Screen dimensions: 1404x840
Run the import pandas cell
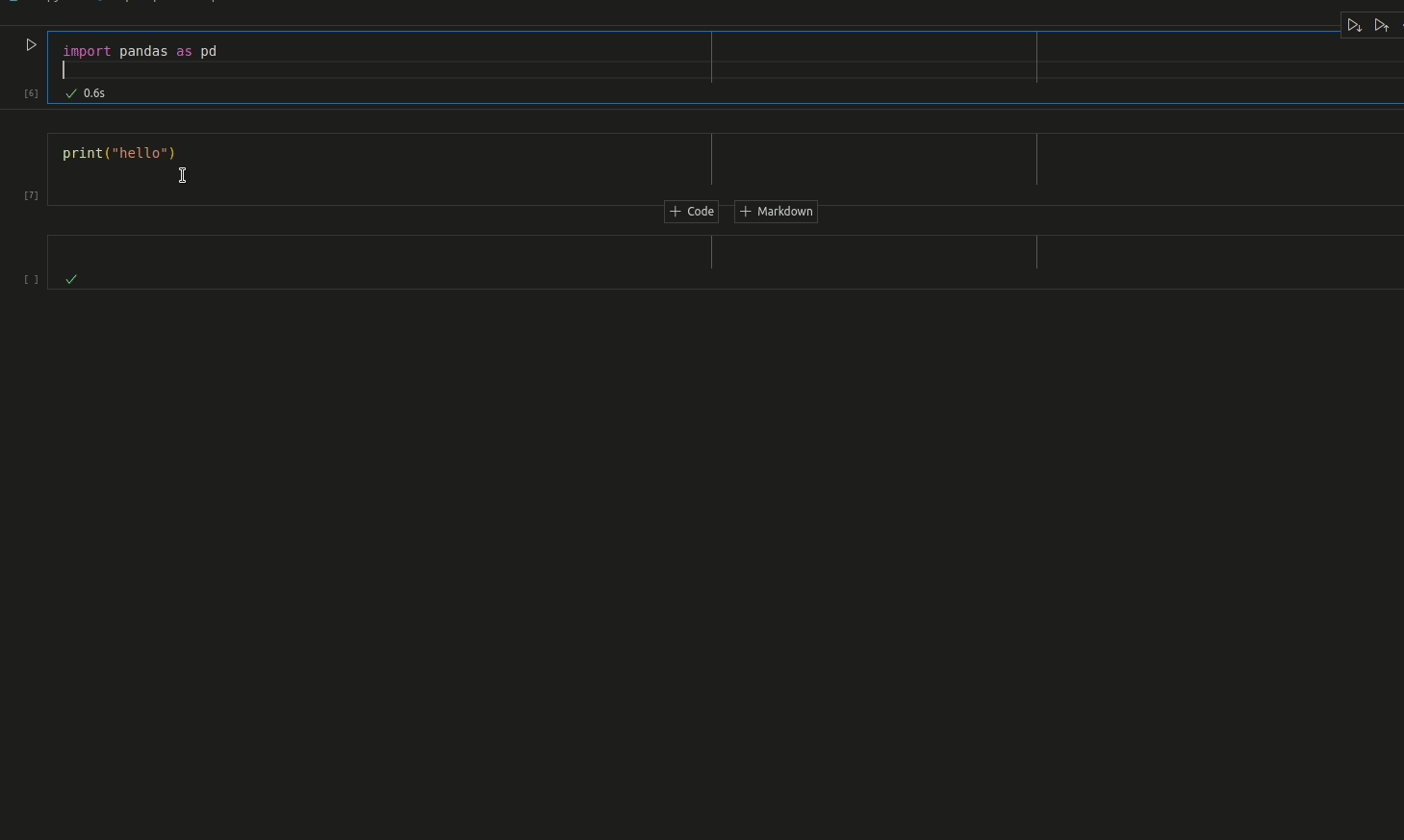tap(31, 45)
